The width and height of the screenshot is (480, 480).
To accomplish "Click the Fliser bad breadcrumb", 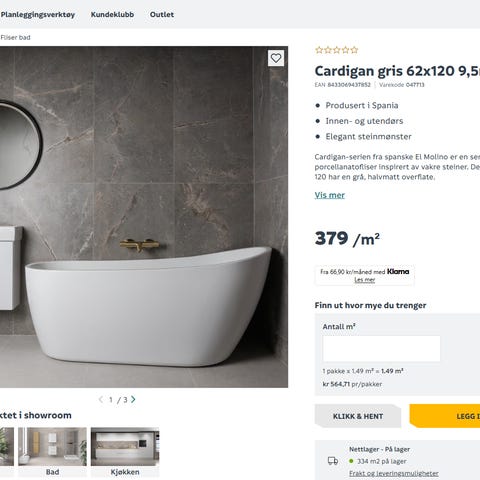I will tap(15, 37).
